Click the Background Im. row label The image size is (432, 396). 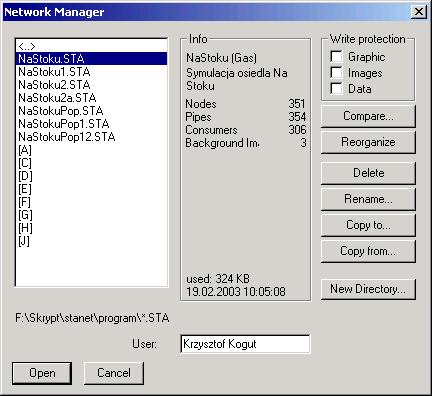(x=222, y=143)
